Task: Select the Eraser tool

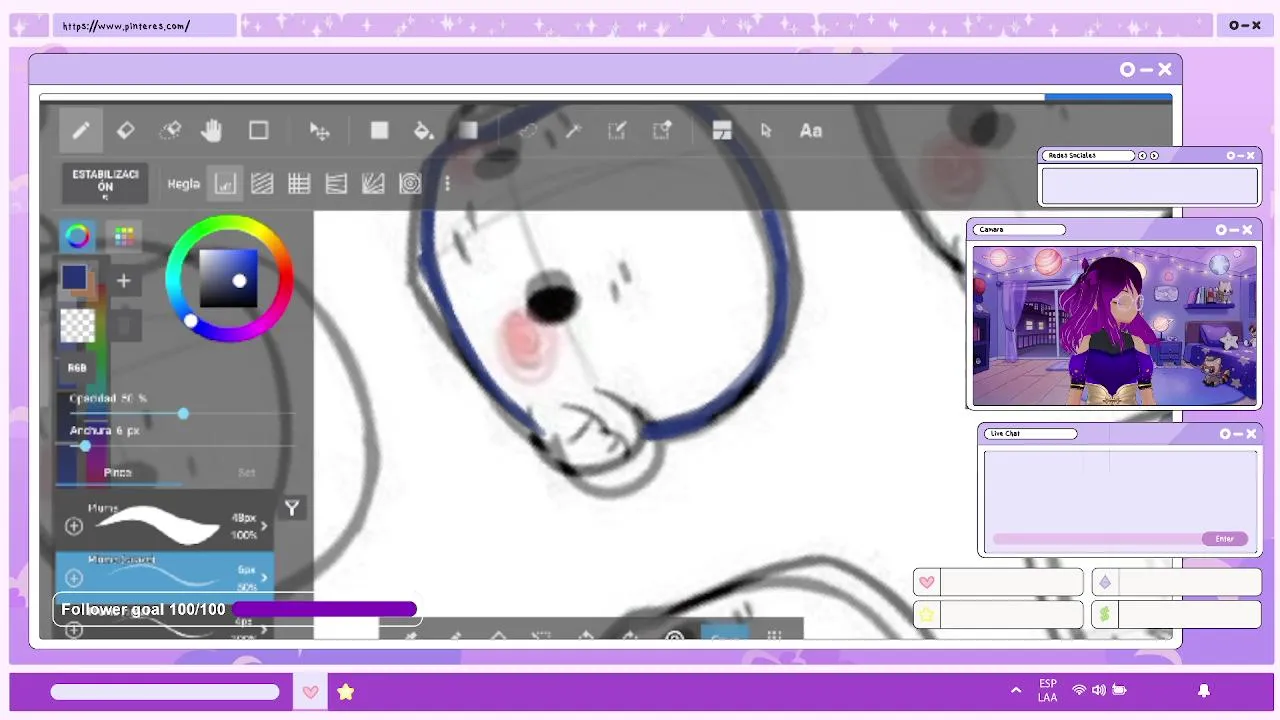Action: click(x=125, y=130)
